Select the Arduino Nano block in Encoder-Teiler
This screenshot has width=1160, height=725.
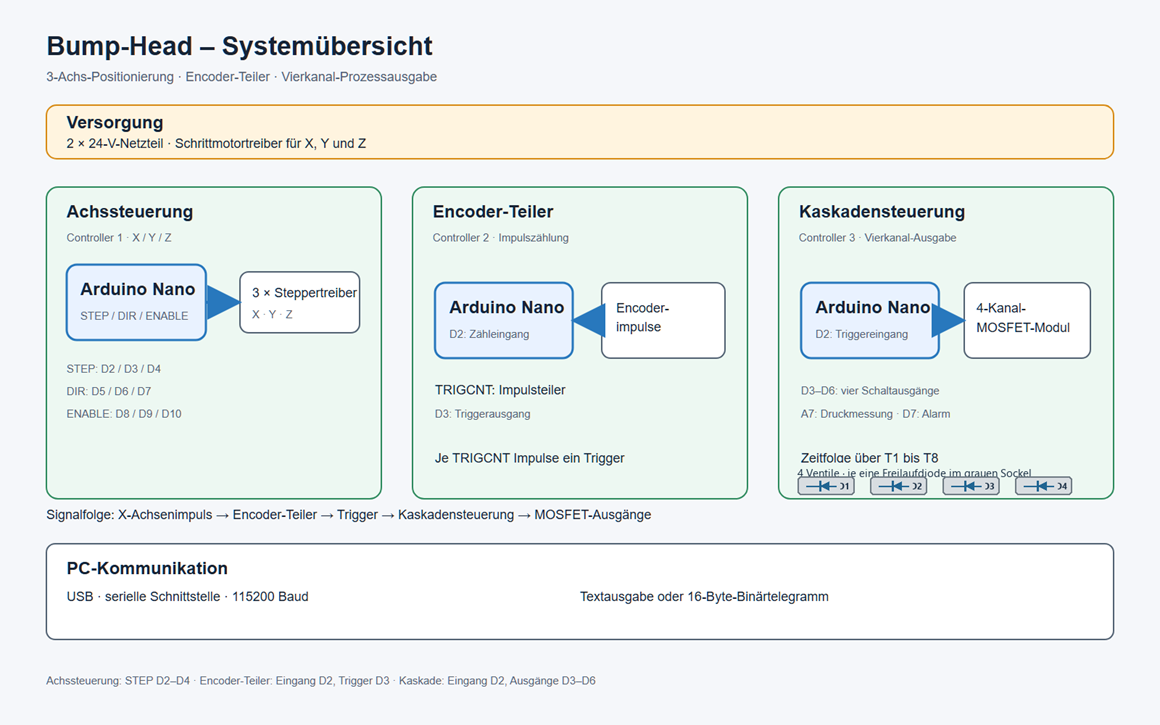click(504, 320)
